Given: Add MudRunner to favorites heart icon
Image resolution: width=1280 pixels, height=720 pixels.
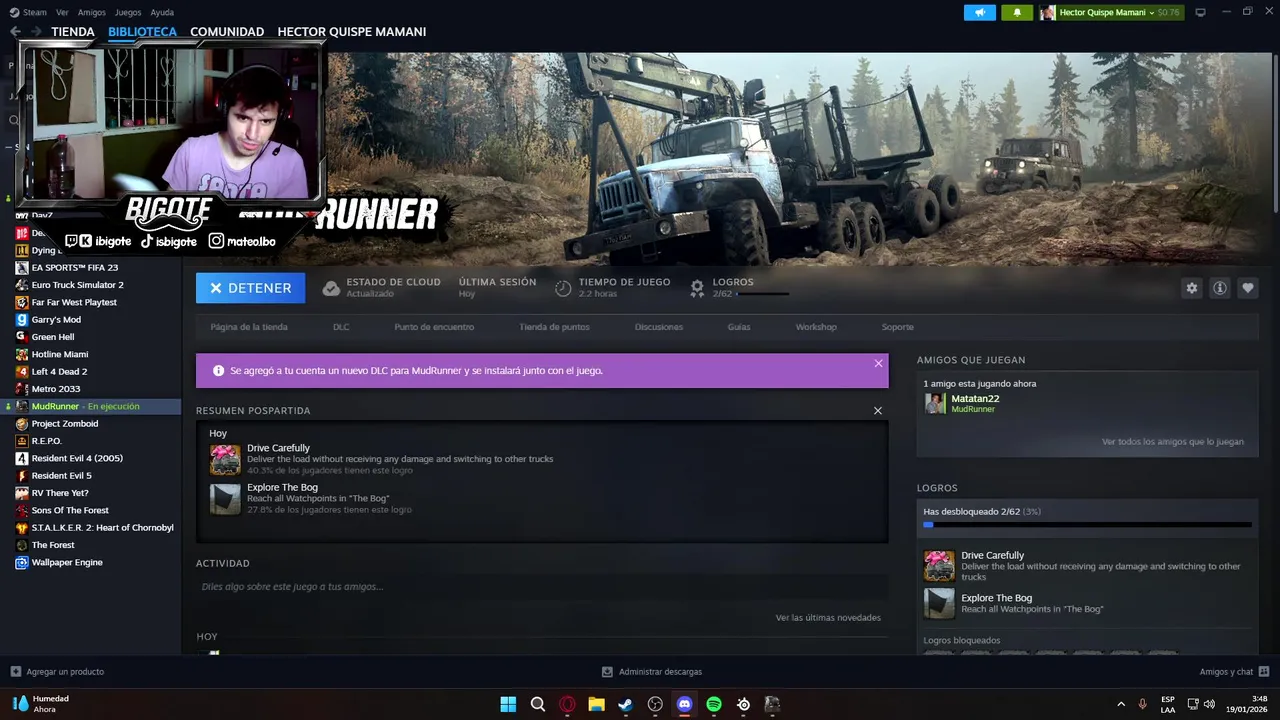Looking at the screenshot, I should point(1247,288).
